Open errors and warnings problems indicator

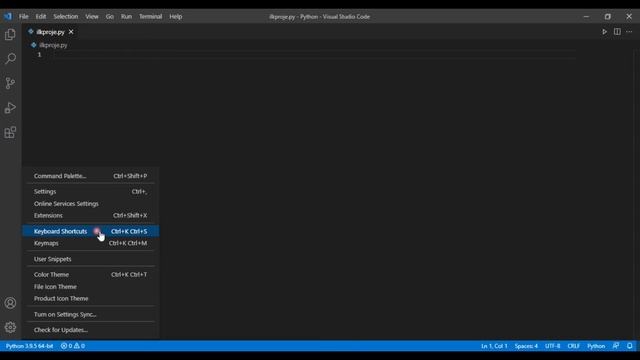point(73,346)
